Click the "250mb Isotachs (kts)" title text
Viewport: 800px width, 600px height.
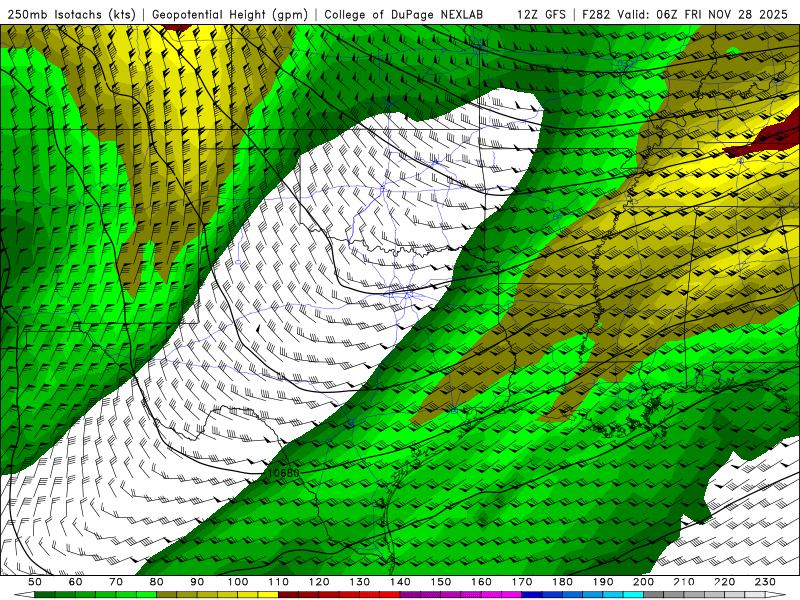tap(71, 15)
